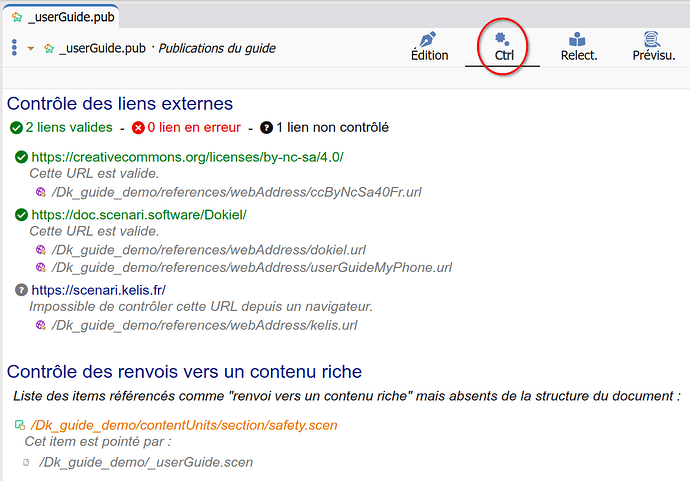Expand the small orange dropdown arrow

tap(31, 48)
